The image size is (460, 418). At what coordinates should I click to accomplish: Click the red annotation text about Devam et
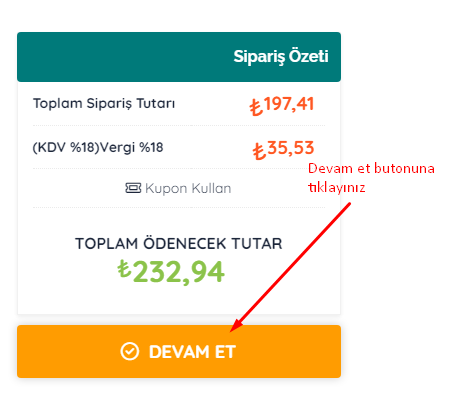point(371,178)
